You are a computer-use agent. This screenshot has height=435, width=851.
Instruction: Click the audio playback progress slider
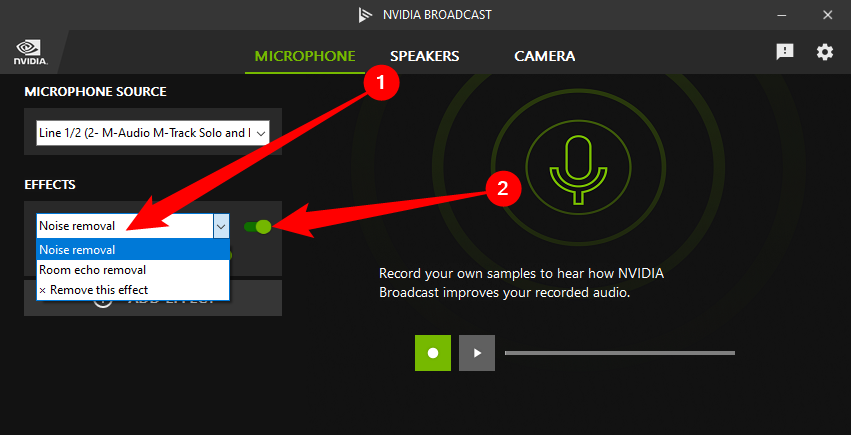620,353
